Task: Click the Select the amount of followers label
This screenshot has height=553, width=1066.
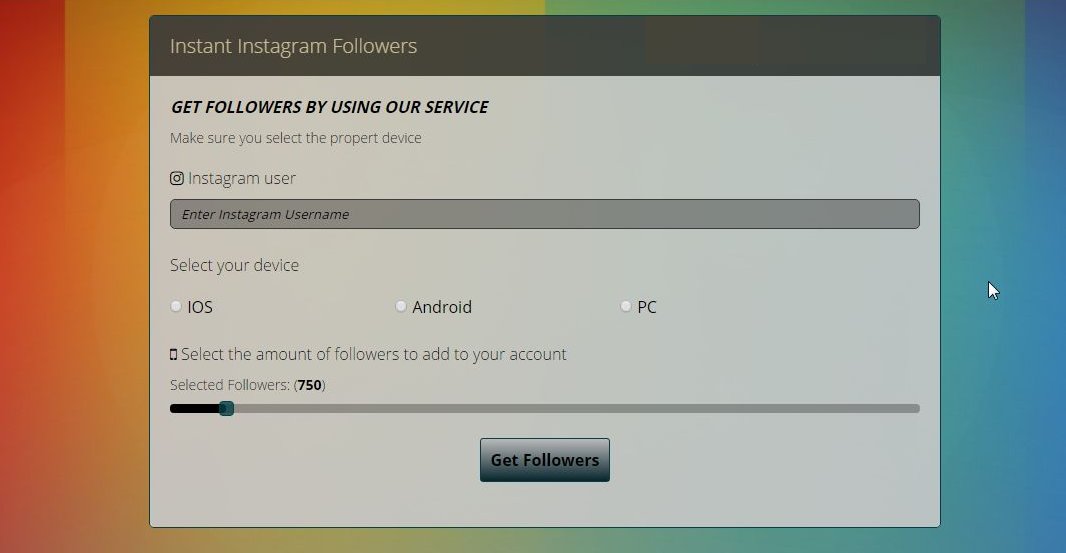Action: click(x=373, y=354)
